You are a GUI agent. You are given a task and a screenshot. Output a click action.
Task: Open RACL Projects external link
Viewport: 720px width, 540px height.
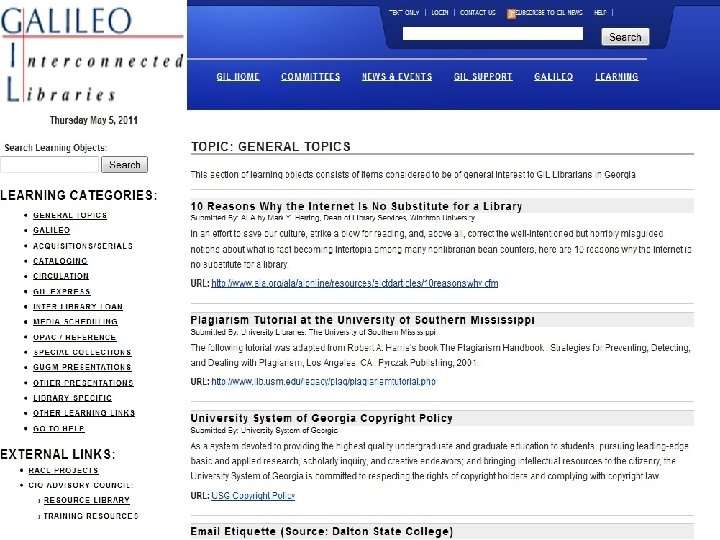click(63, 470)
